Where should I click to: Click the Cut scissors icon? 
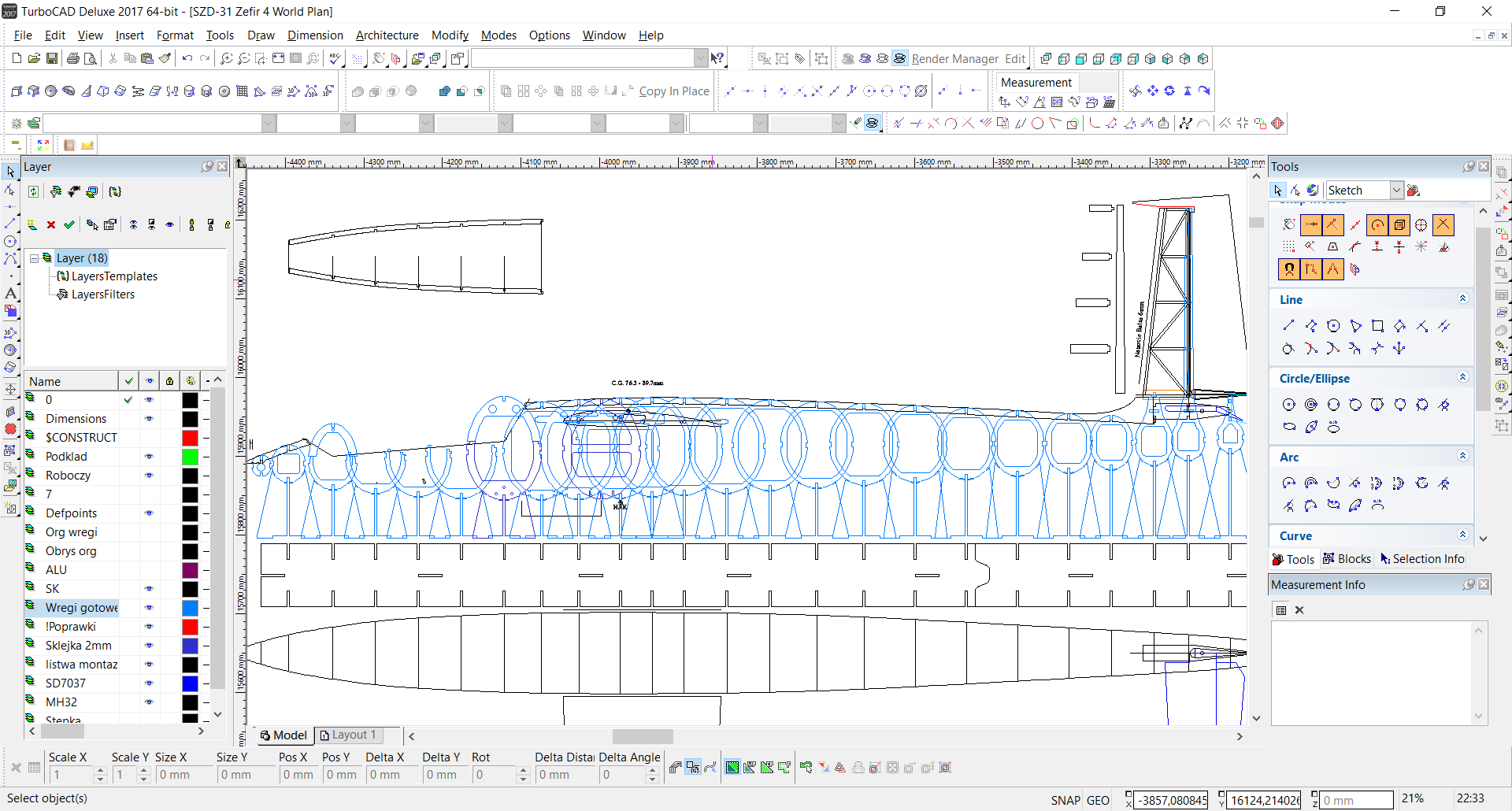[x=113, y=58]
